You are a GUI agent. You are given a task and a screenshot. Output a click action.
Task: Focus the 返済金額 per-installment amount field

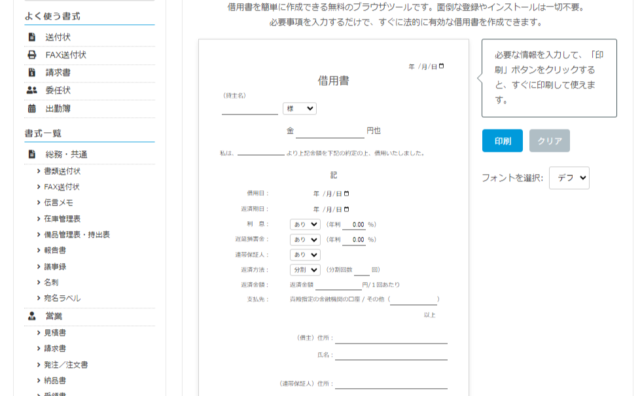click(x=339, y=285)
